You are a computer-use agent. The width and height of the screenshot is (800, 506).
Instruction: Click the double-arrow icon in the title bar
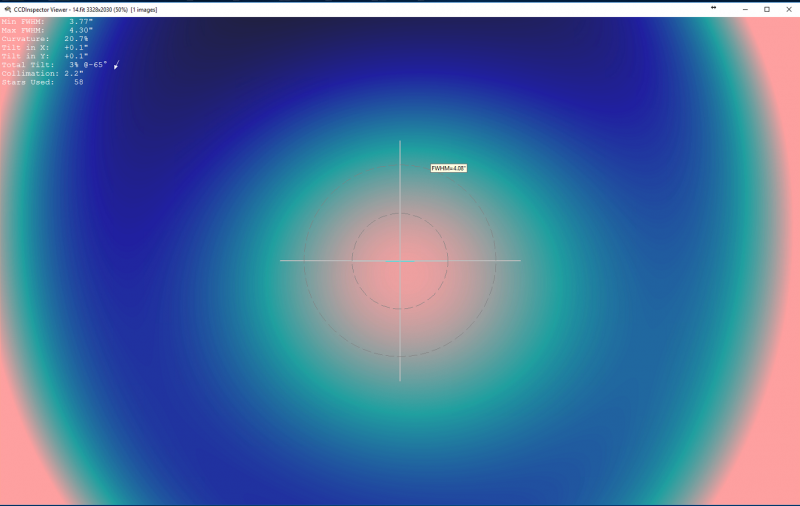coord(713,8)
